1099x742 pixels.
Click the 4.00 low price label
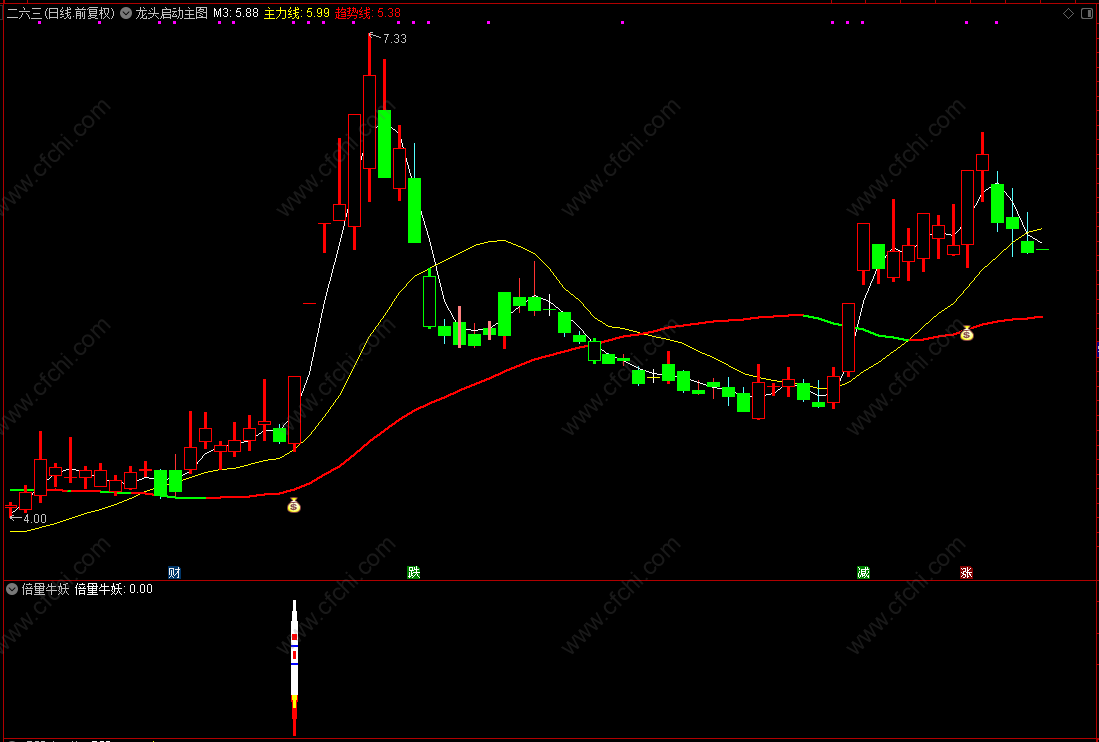pos(35,519)
